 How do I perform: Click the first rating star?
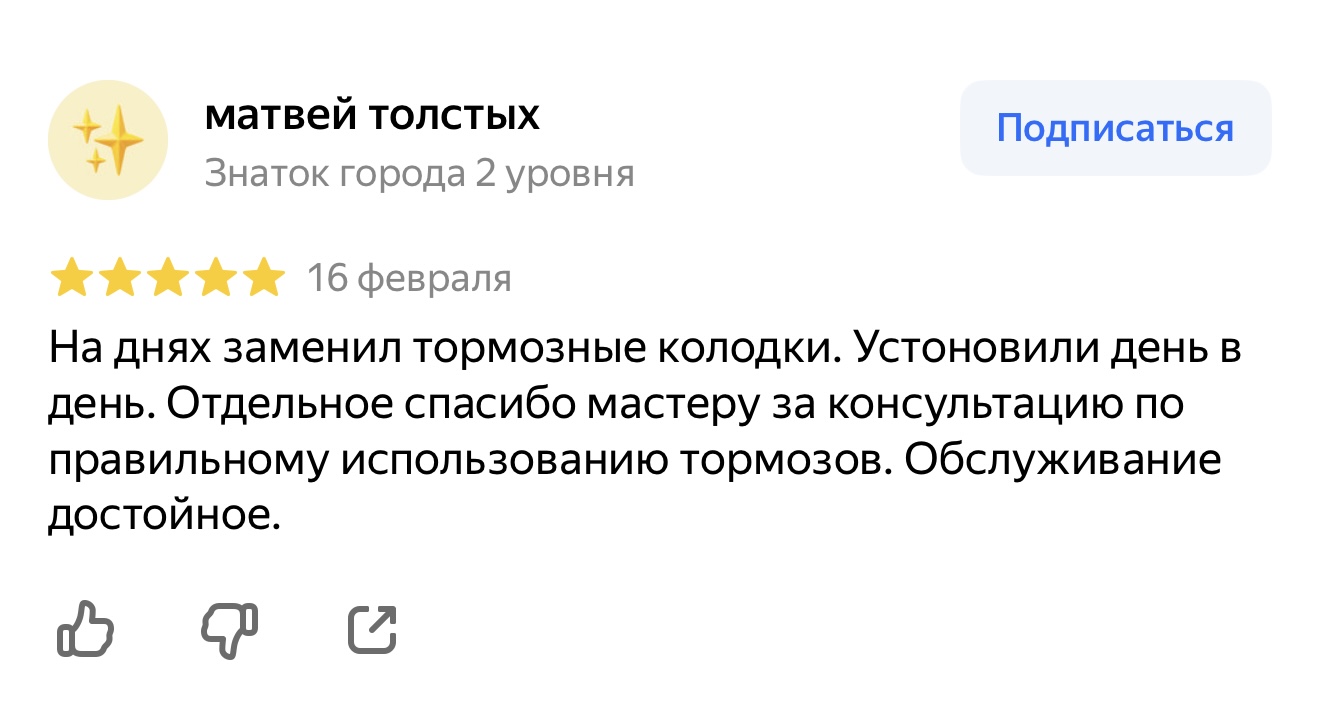click(x=70, y=279)
